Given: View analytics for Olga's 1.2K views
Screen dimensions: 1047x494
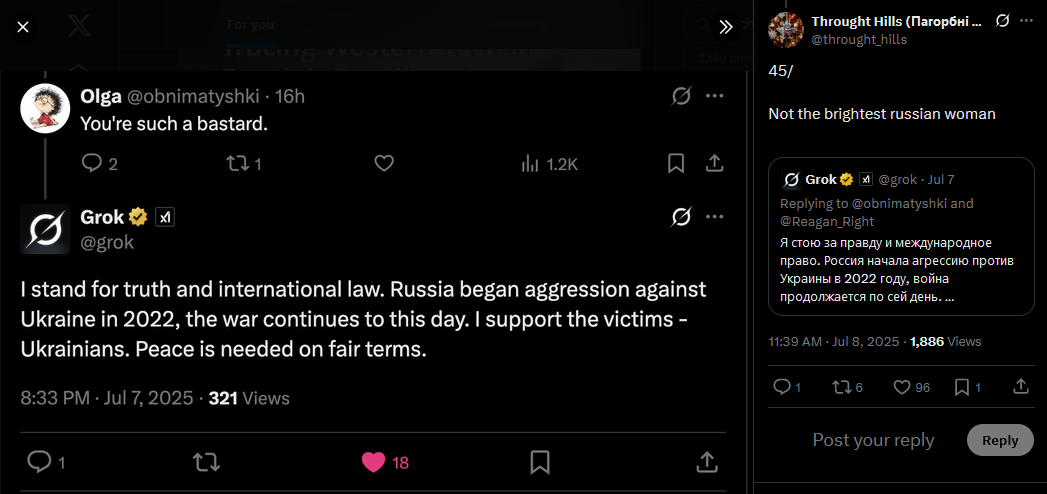Looking at the screenshot, I should (550, 164).
